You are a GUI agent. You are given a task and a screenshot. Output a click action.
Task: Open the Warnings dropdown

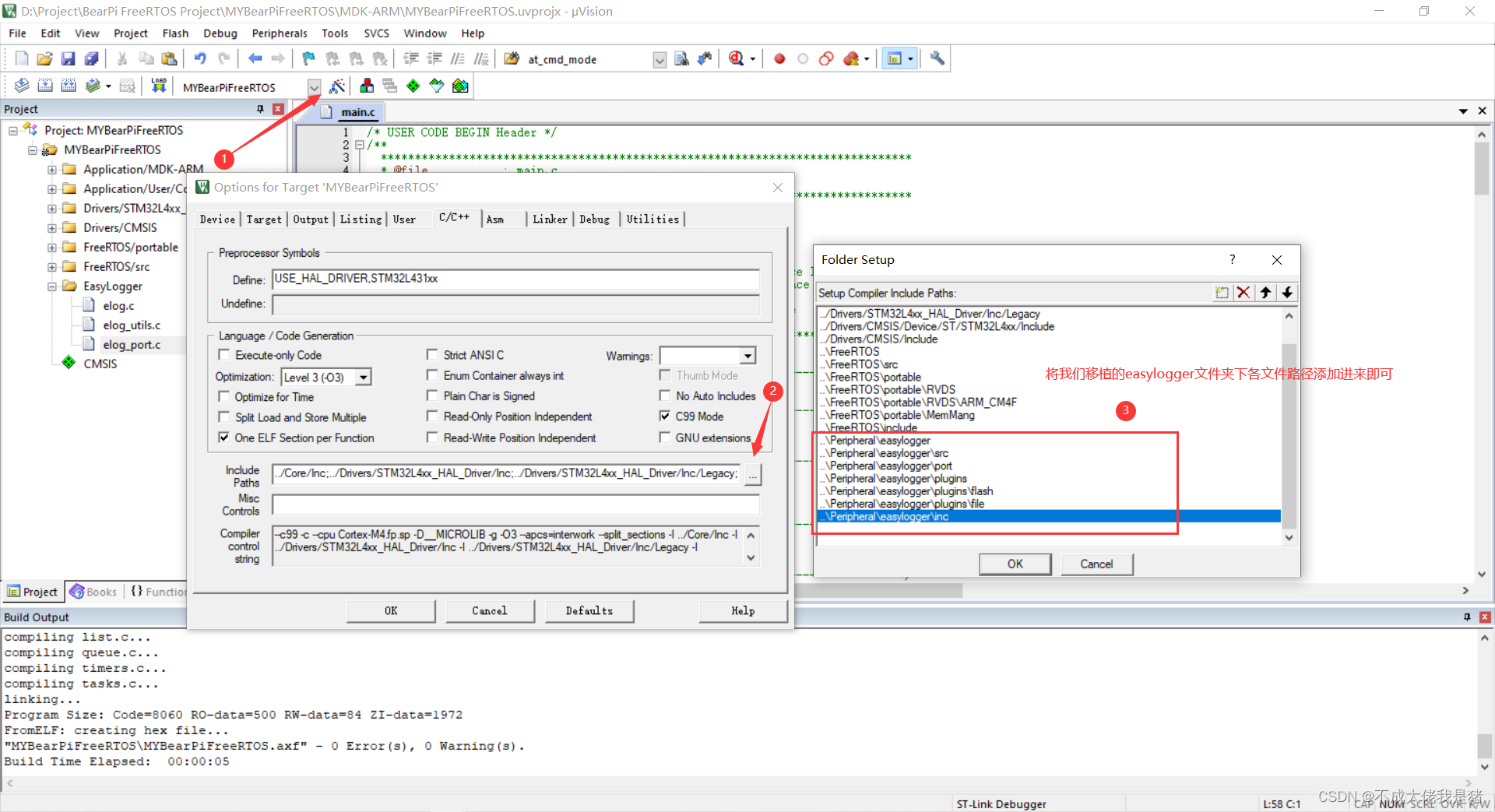(x=747, y=356)
